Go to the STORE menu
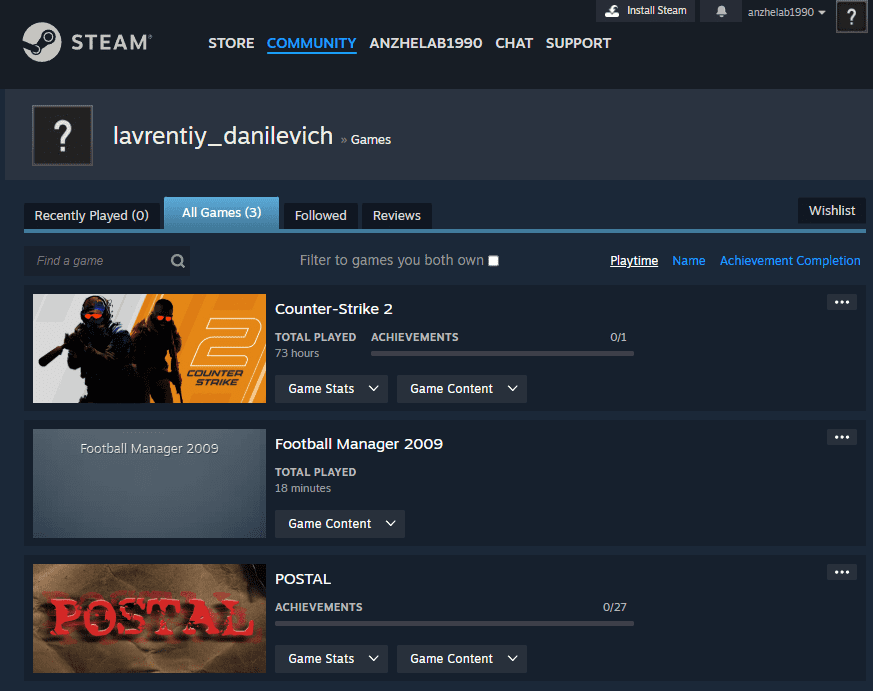This screenshot has height=691, width=873. (231, 43)
